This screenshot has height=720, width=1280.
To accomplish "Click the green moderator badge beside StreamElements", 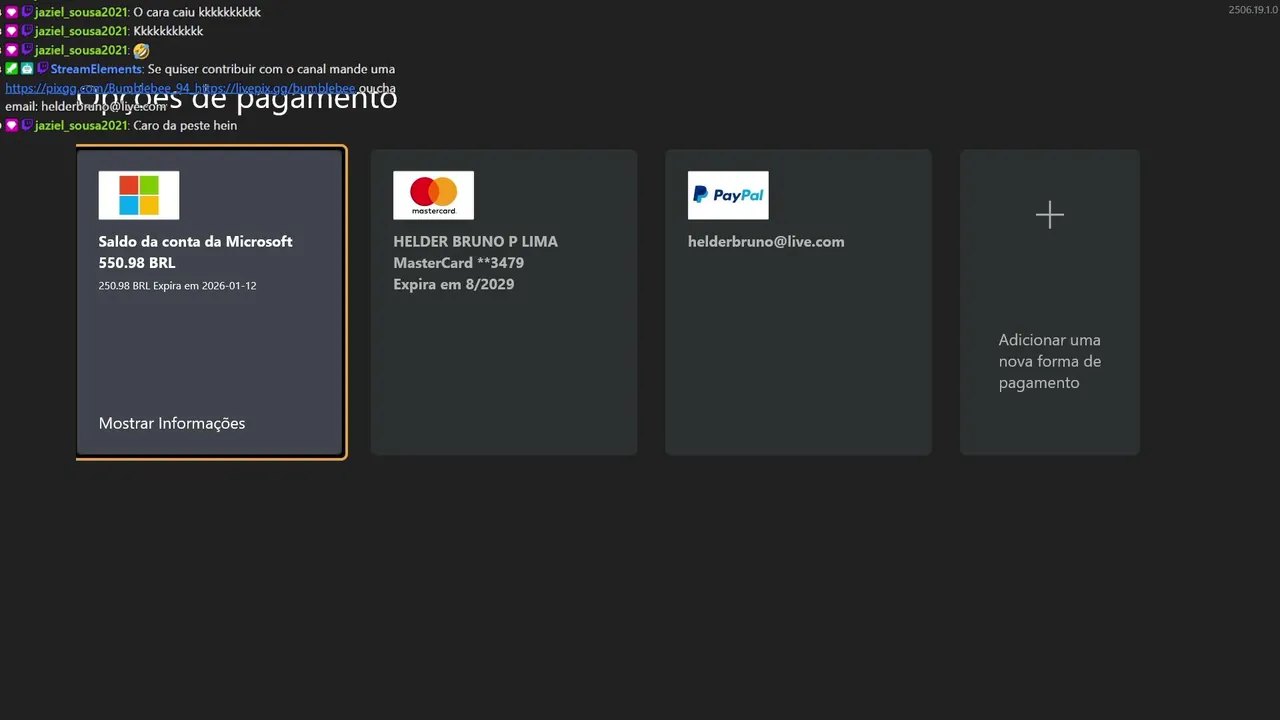I will pyautogui.click(x=12, y=69).
